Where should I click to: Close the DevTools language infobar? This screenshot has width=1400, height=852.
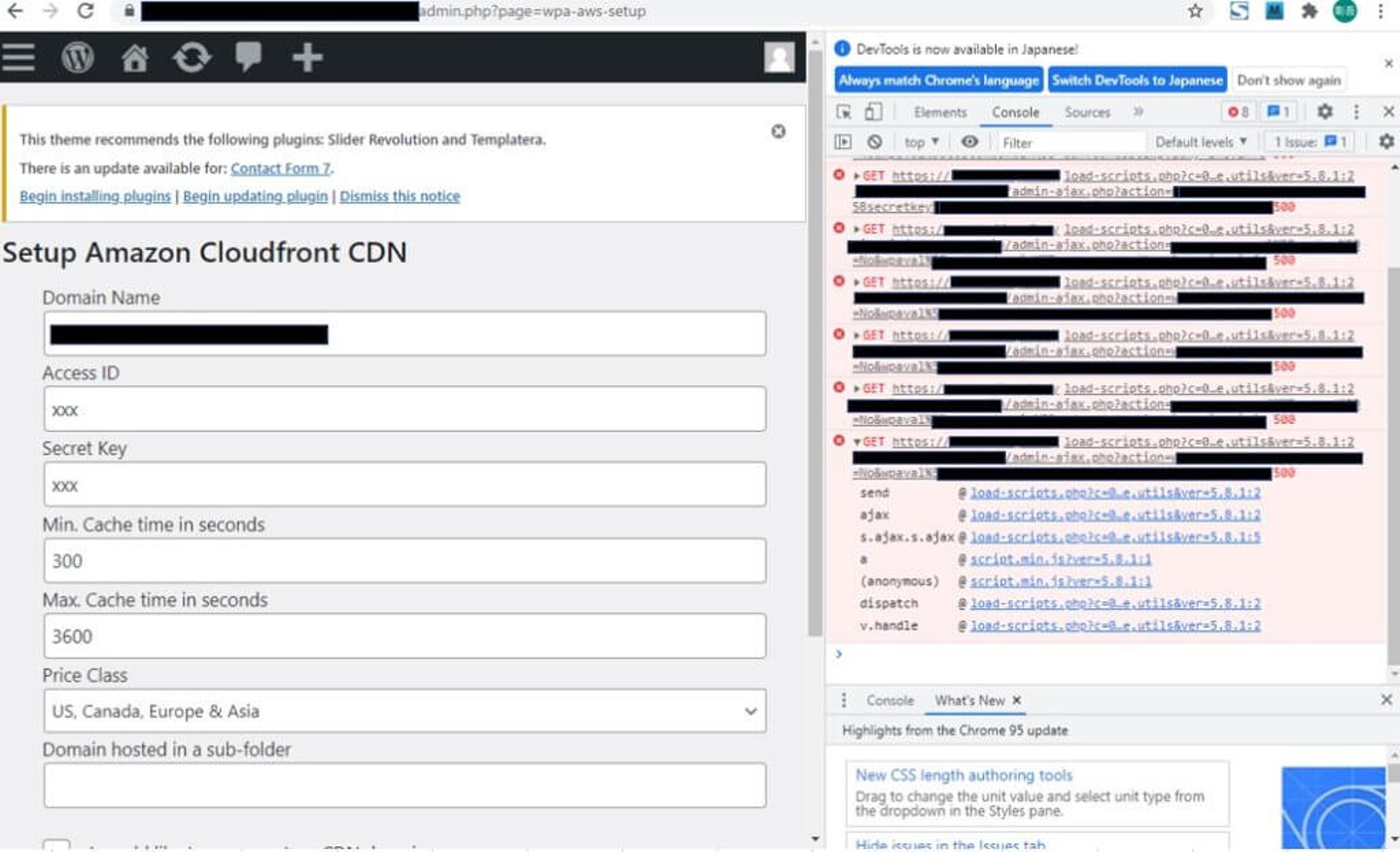pyautogui.click(x=1388, y=63)
